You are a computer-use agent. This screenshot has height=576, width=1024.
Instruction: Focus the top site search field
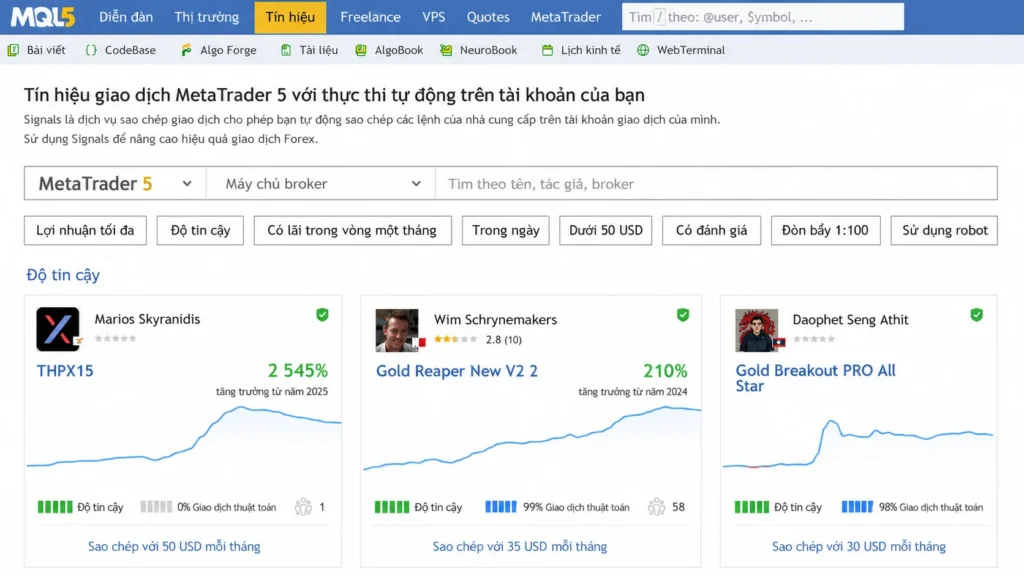763,17
